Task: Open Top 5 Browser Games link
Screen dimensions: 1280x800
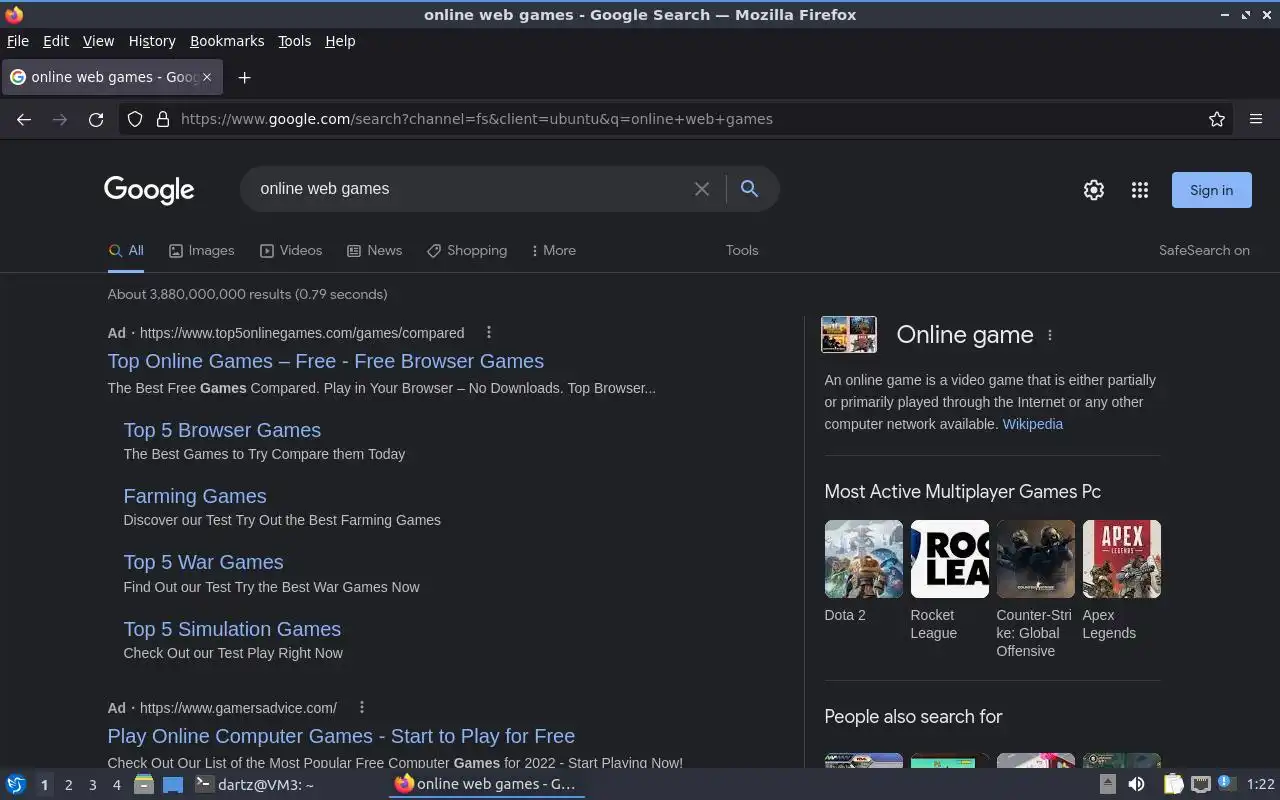Action: [222, 430]
